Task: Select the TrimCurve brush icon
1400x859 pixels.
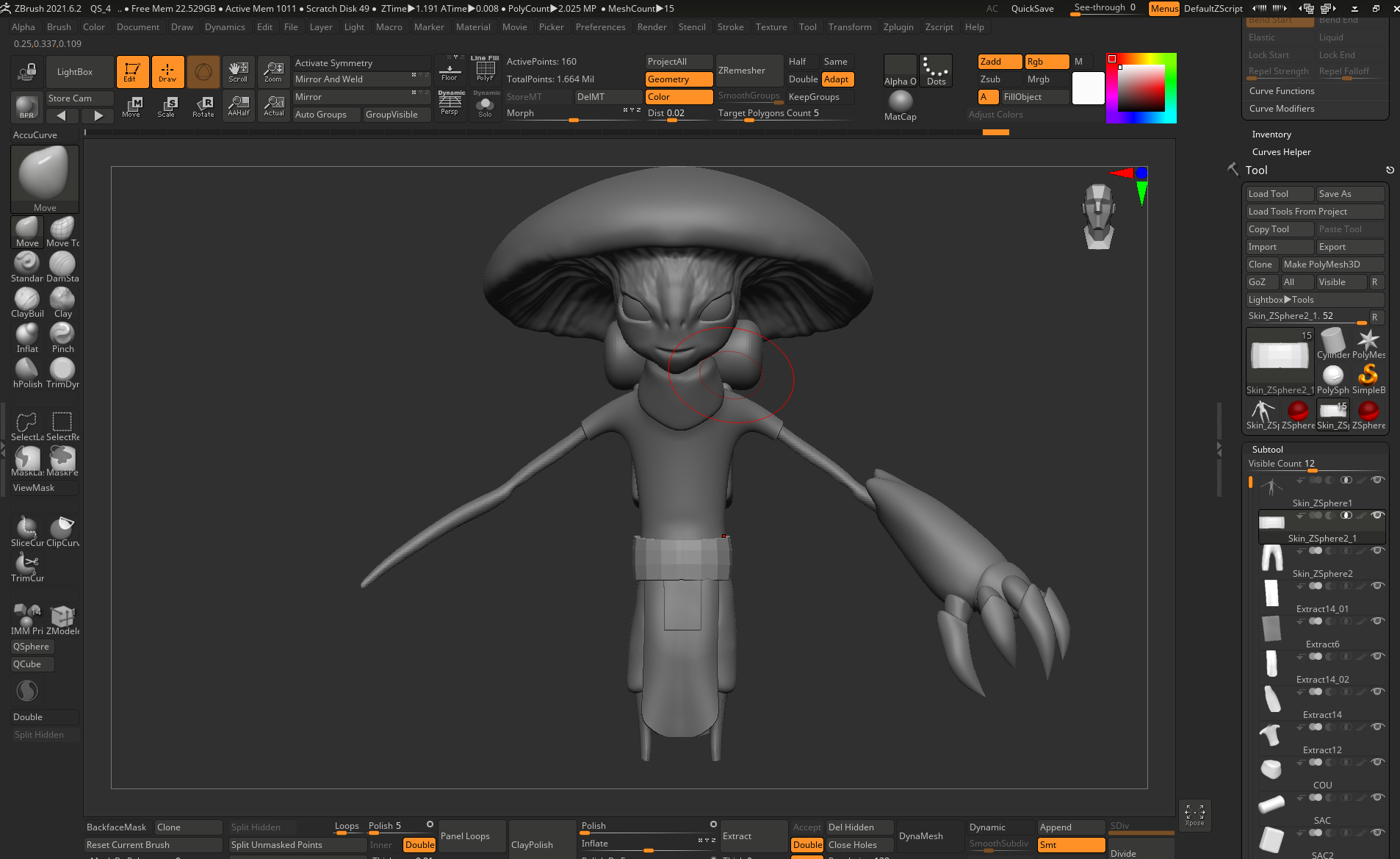Action: (x=27, y=564)
